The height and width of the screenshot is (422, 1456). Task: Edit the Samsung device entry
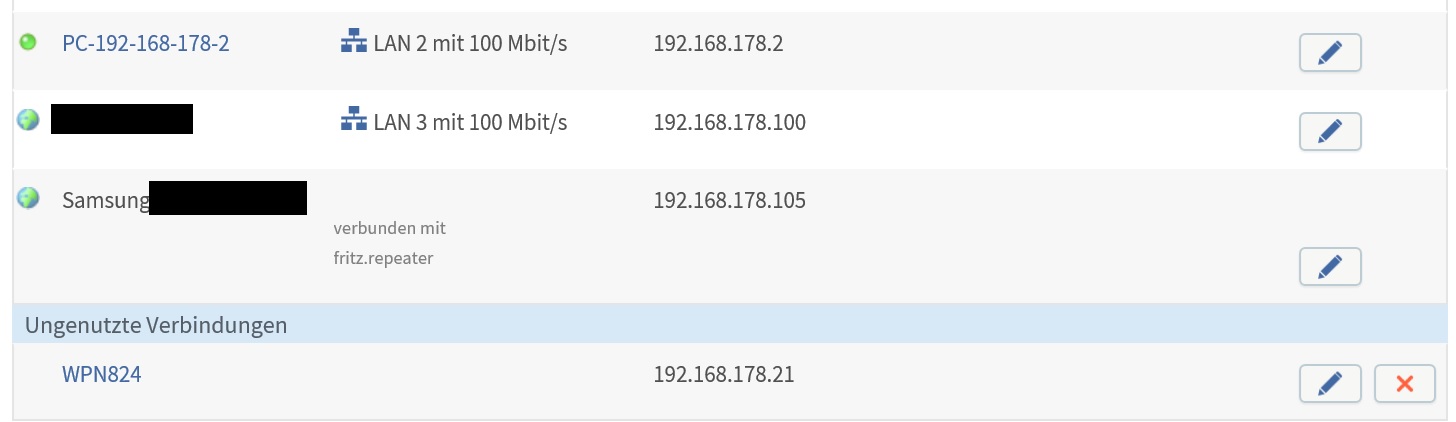tap(1330, 266)
